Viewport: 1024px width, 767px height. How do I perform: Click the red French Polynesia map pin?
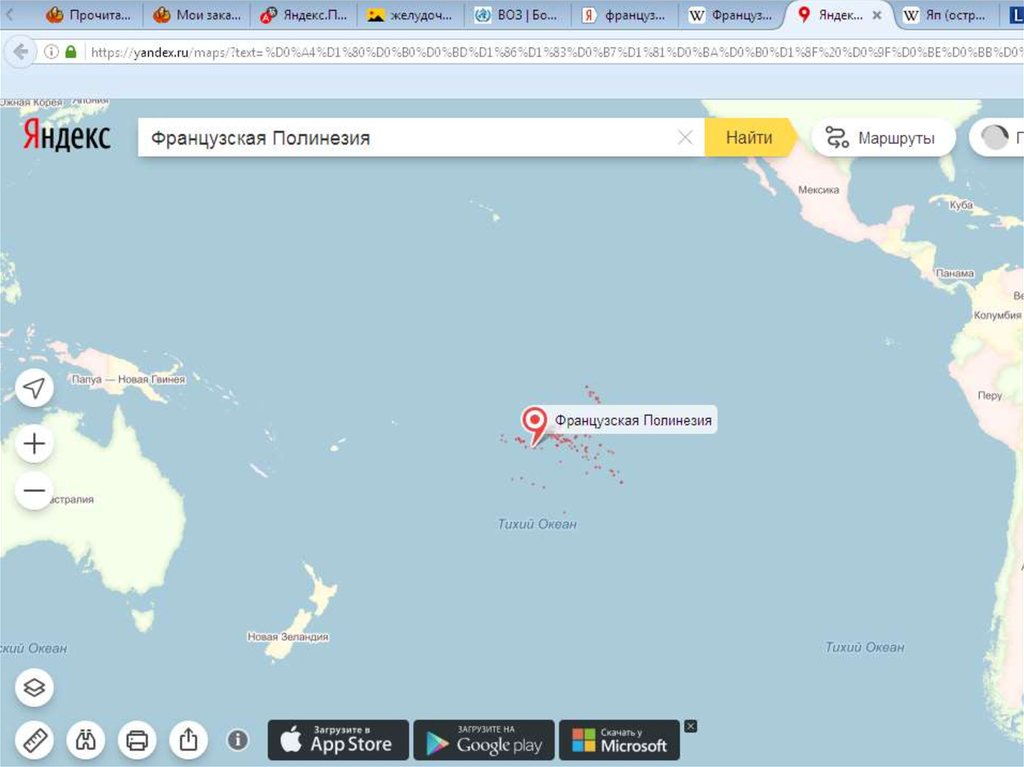tap(535, 422)
